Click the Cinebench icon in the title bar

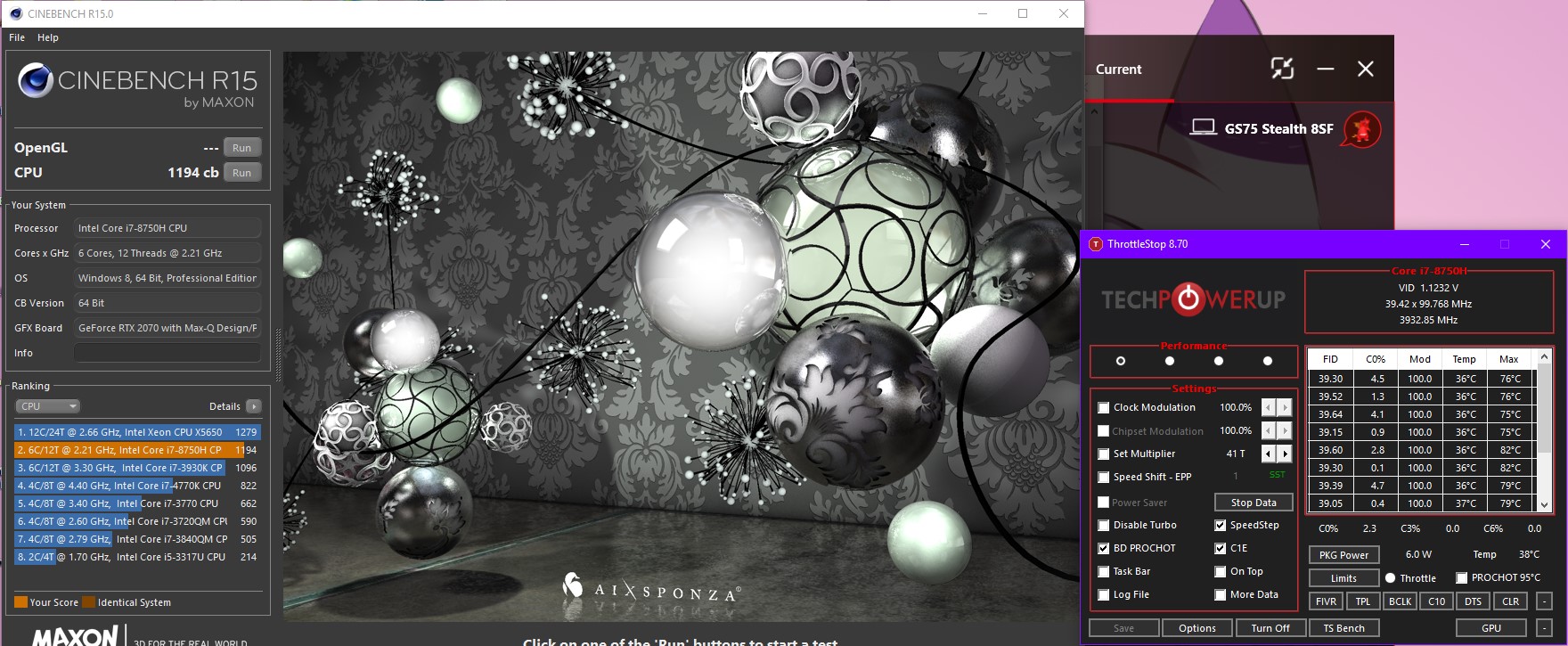click(15, 13)
